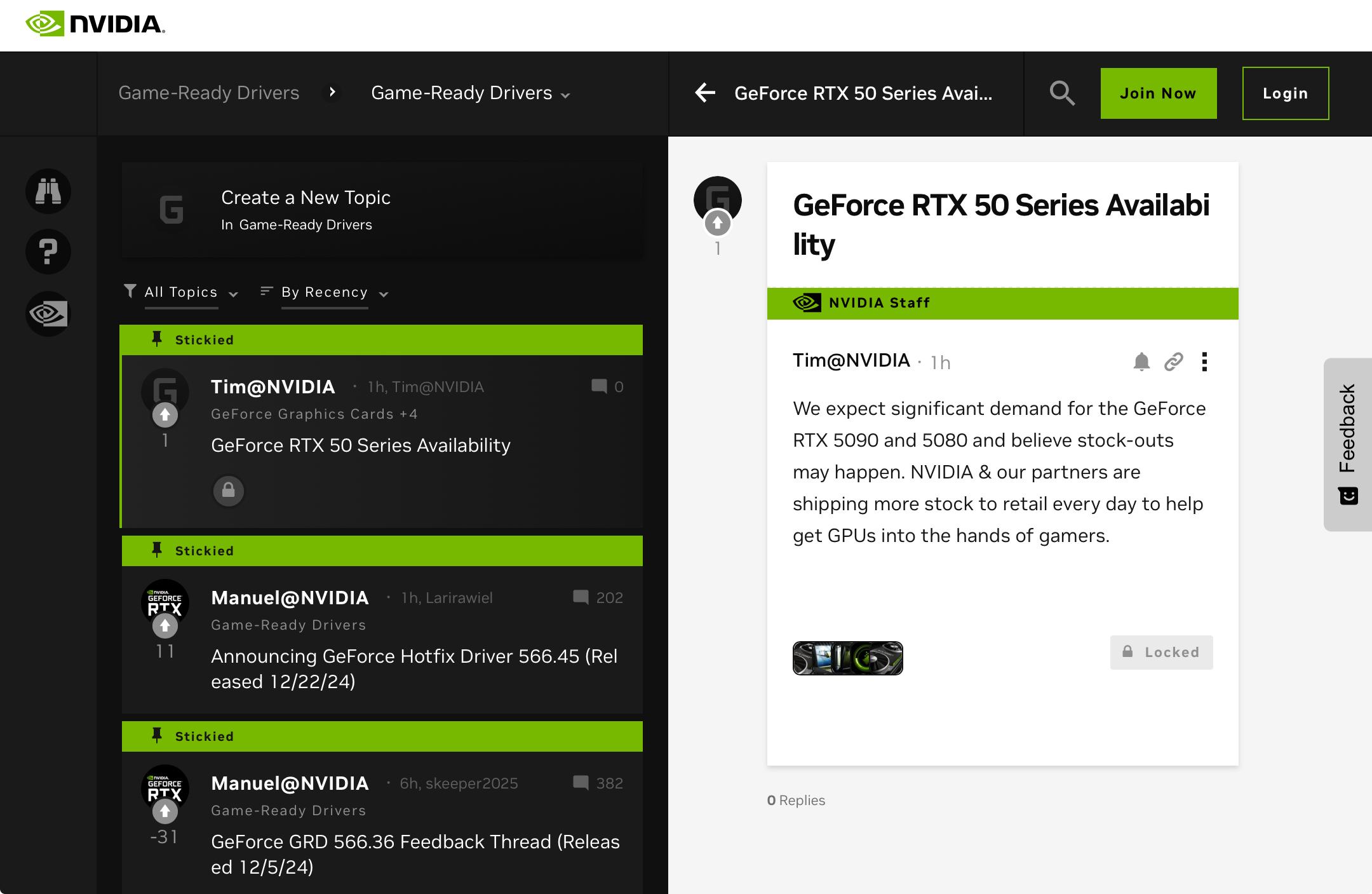Screen dimensions: 1372x894
Task: Click the first Stickied pin header
Action: coord(382,340)
